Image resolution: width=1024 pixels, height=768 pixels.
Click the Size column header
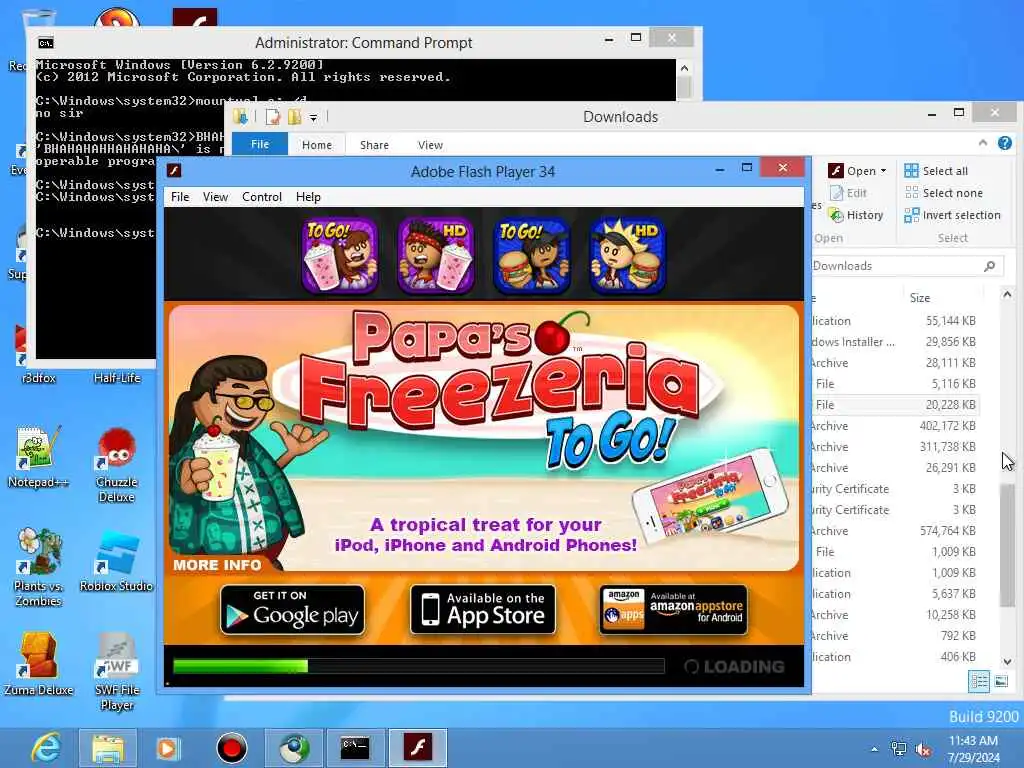coord(920,298)
